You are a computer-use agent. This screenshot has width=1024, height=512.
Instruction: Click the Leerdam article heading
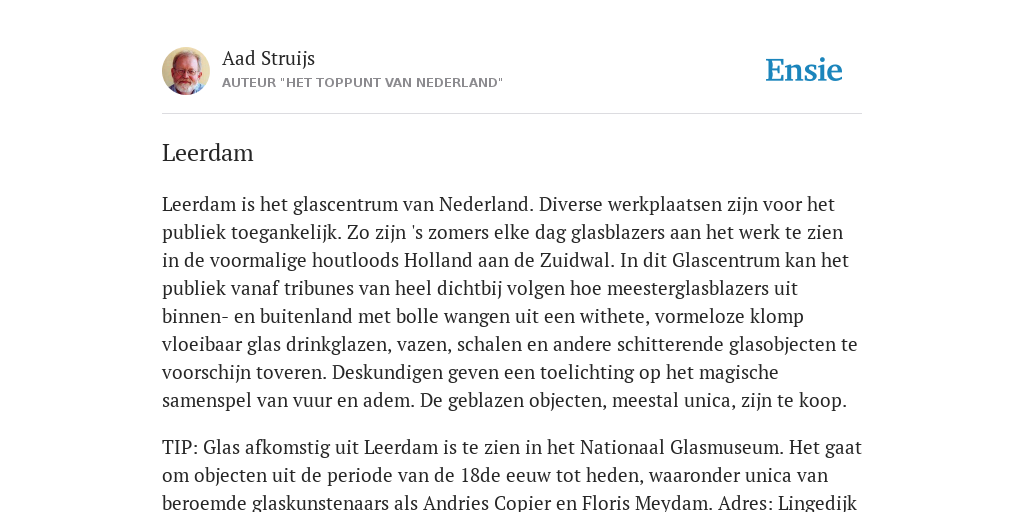click(x=208, y=153)
